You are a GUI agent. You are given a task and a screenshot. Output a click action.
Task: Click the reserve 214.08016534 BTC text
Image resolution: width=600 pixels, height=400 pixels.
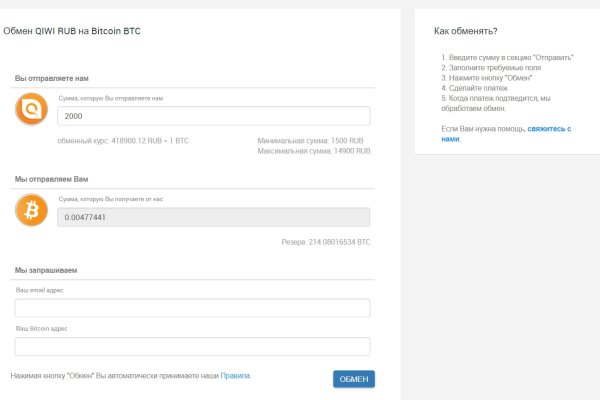[327, 242]
